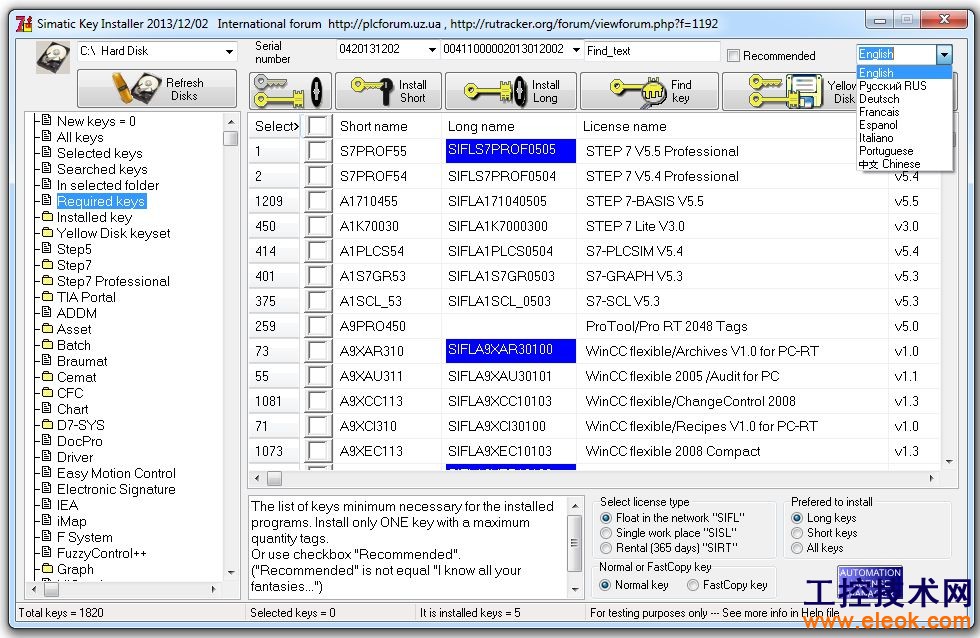Viewport: 980px width, 638px height.
Task: Select Selected keys in the tree
Action: pyautogui.click(x=99, y=153)
